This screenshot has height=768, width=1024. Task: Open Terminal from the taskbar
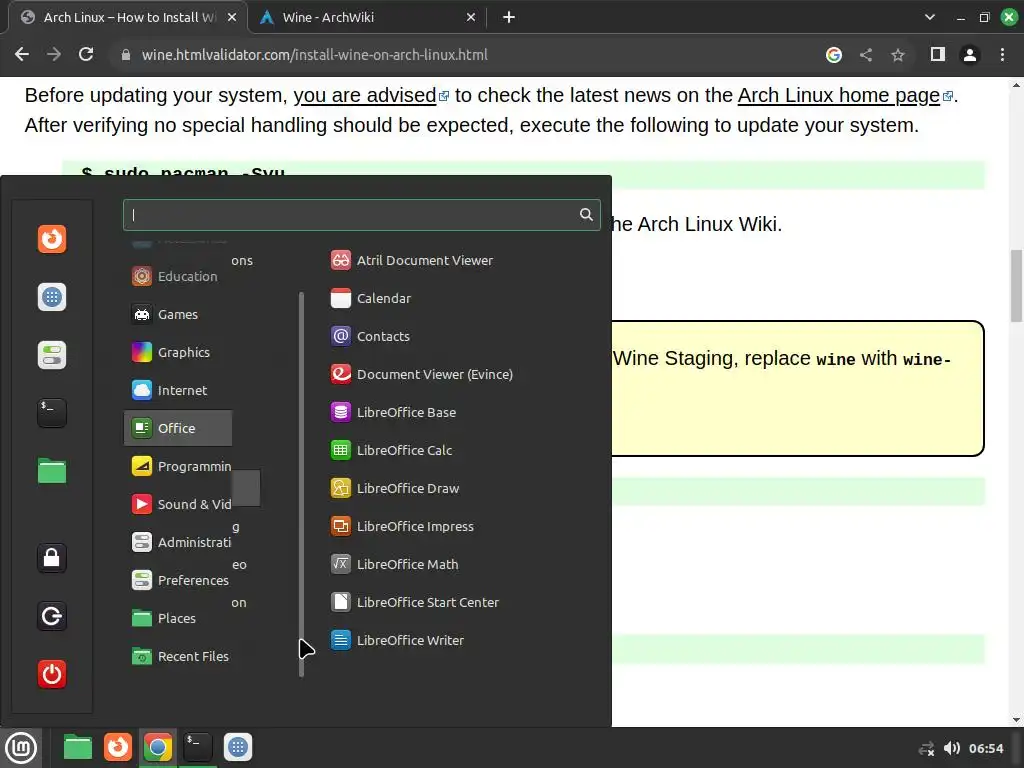click(197, 747)
